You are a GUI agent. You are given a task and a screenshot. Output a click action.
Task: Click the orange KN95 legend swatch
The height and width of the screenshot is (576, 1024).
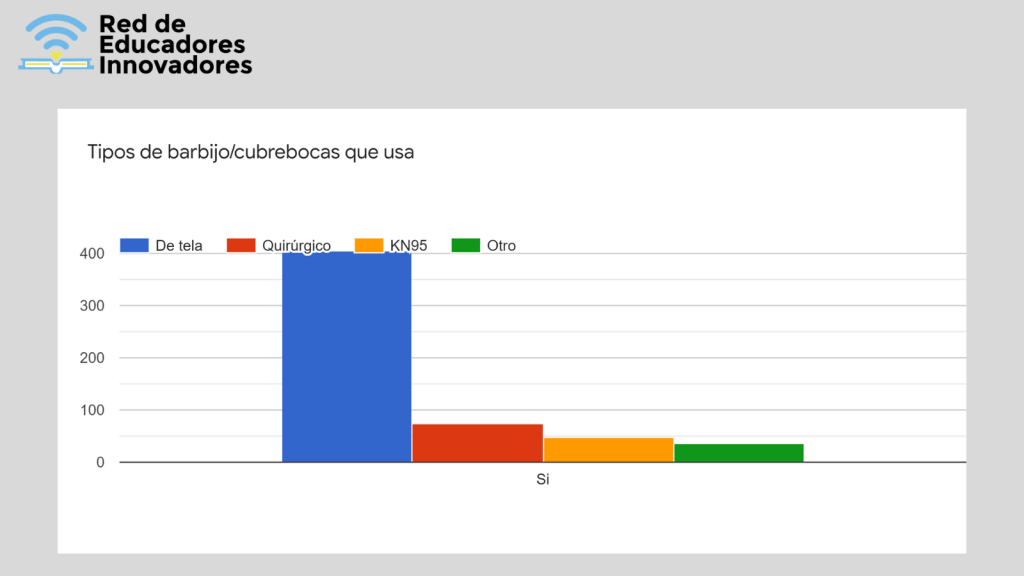click(x=369, y=245)
